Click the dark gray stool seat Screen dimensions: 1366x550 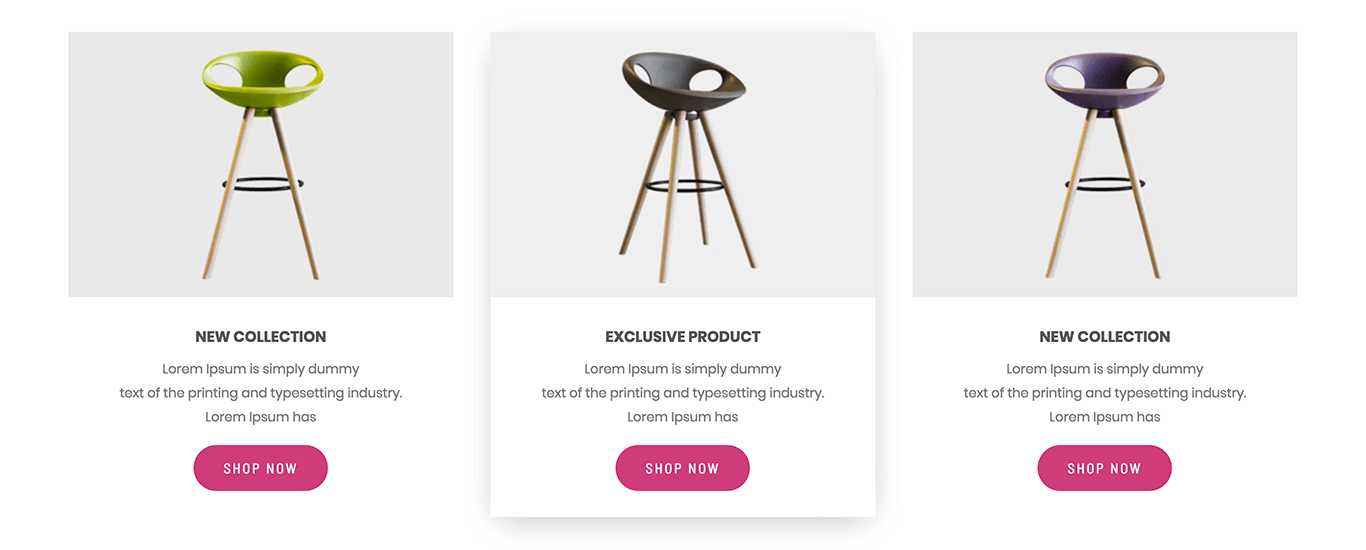coord(683,90)
